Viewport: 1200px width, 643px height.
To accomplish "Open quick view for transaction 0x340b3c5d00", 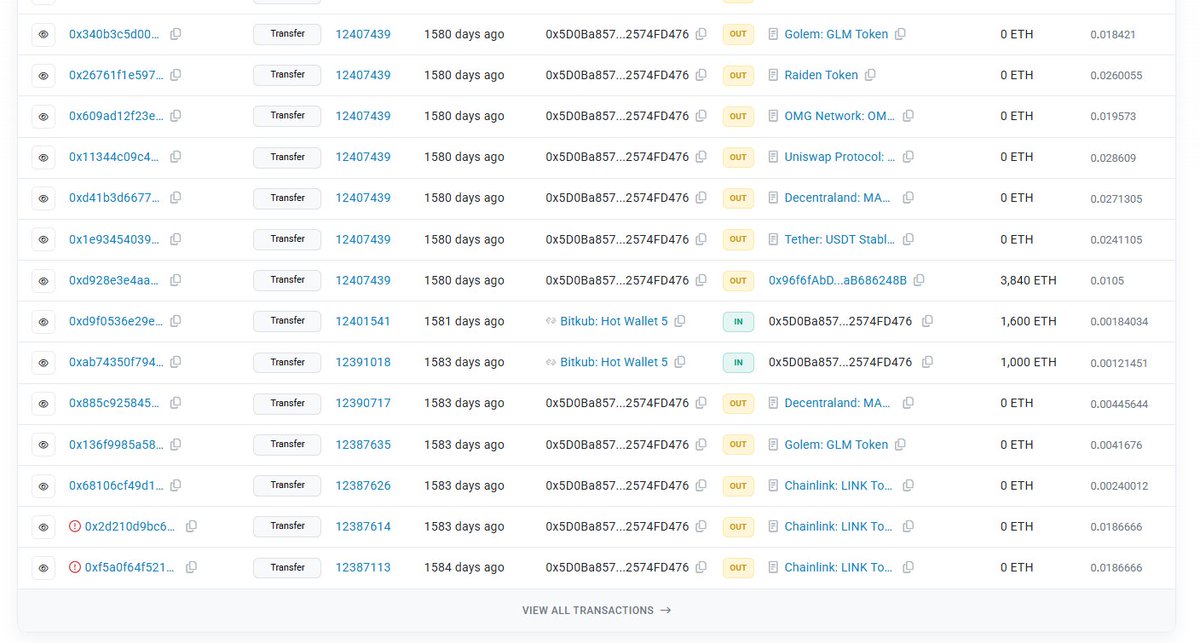I will click(43, 34).
